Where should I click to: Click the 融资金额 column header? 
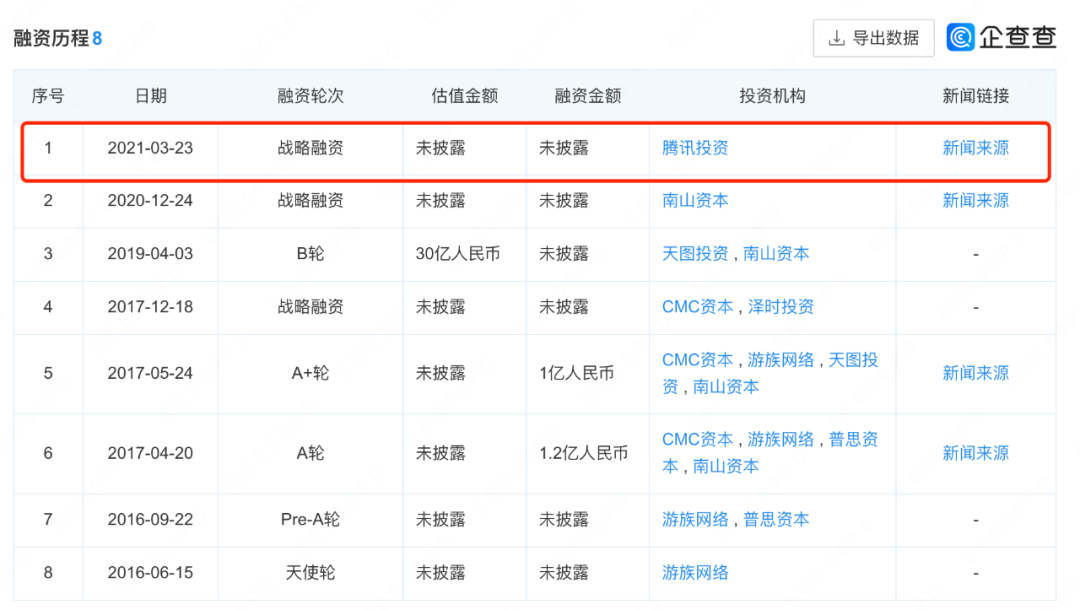pyautogui.click(x=588, y=96)
